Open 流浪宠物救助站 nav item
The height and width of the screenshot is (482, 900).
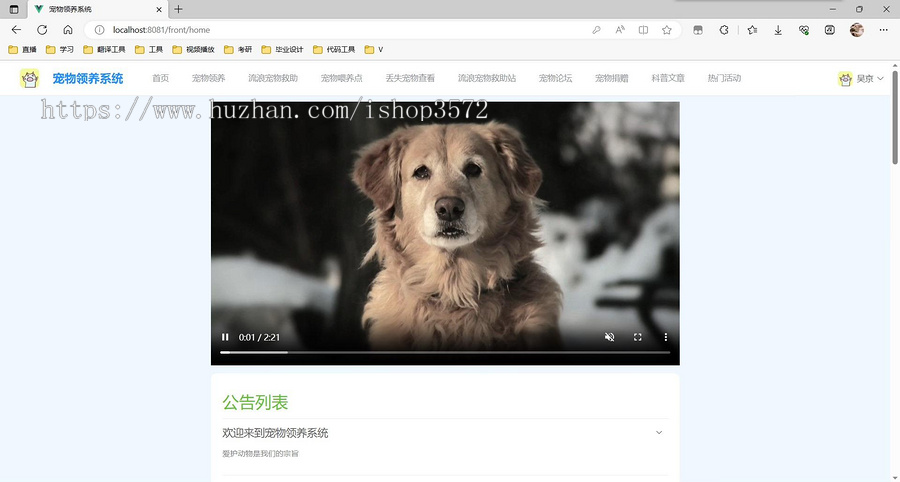(487, 78)
